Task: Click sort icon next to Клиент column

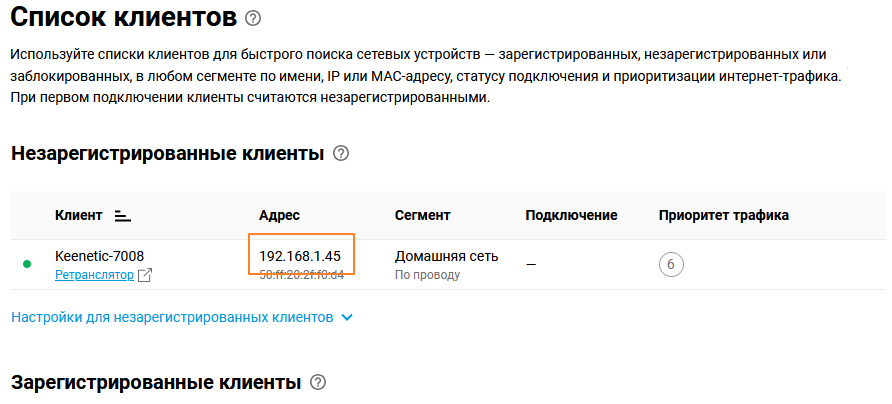Action: pyautogui.click(x=123, y=216)
